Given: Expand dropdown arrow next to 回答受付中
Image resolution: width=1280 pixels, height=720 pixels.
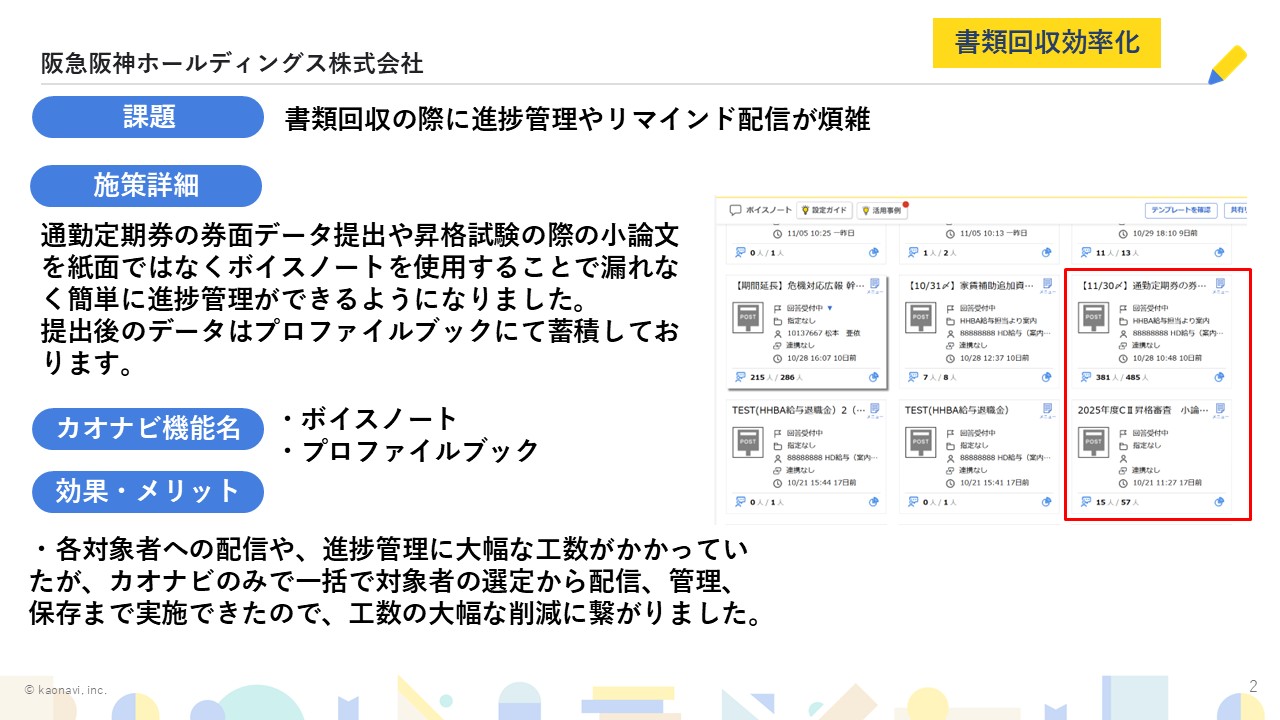Looking at the screenshot, I should 830,308.
